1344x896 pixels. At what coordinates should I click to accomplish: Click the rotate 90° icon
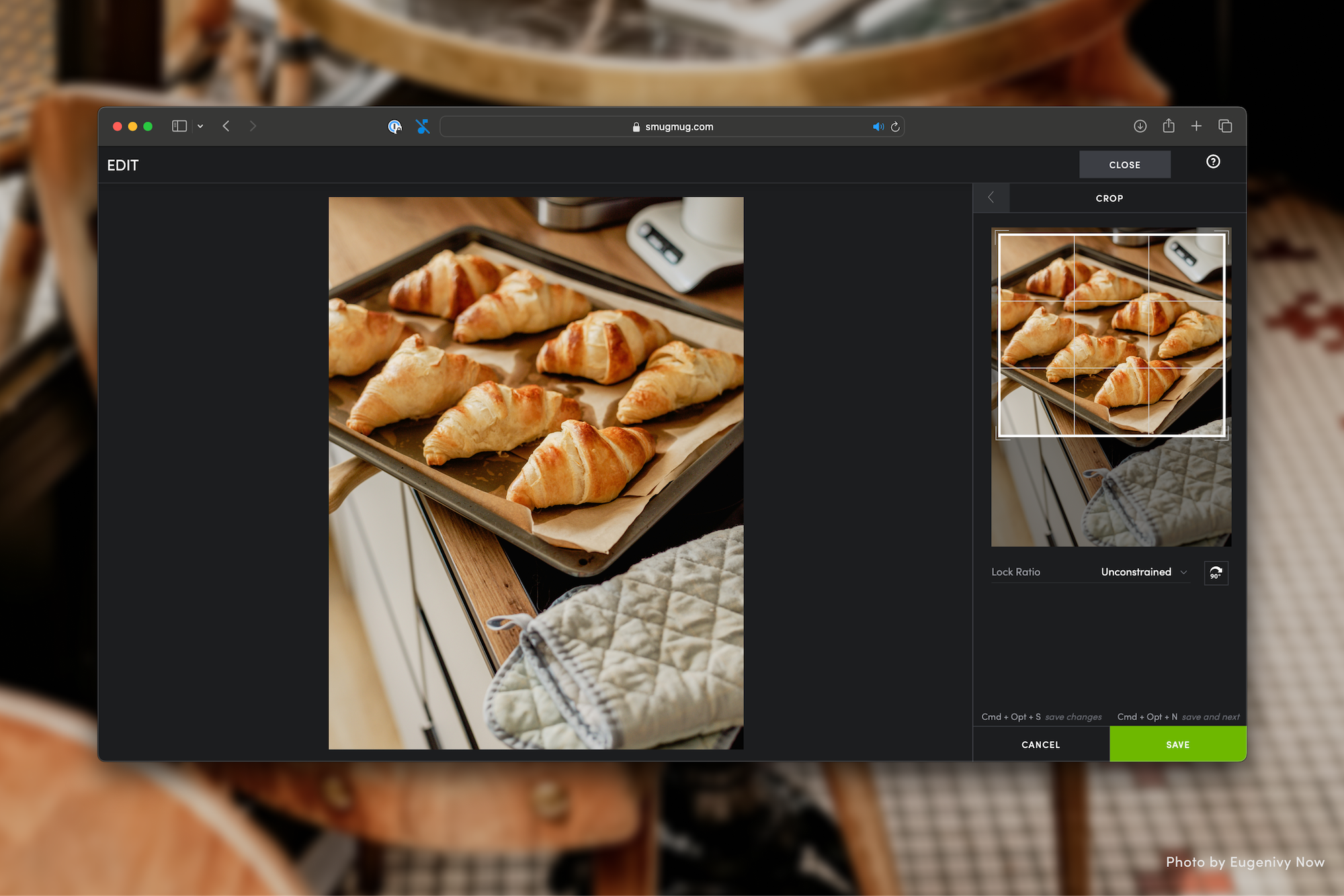(1216, 573)
